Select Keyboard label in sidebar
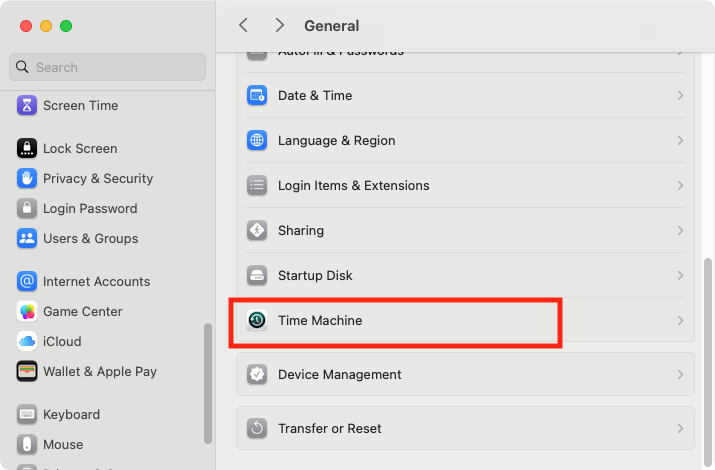 (72, 414)
